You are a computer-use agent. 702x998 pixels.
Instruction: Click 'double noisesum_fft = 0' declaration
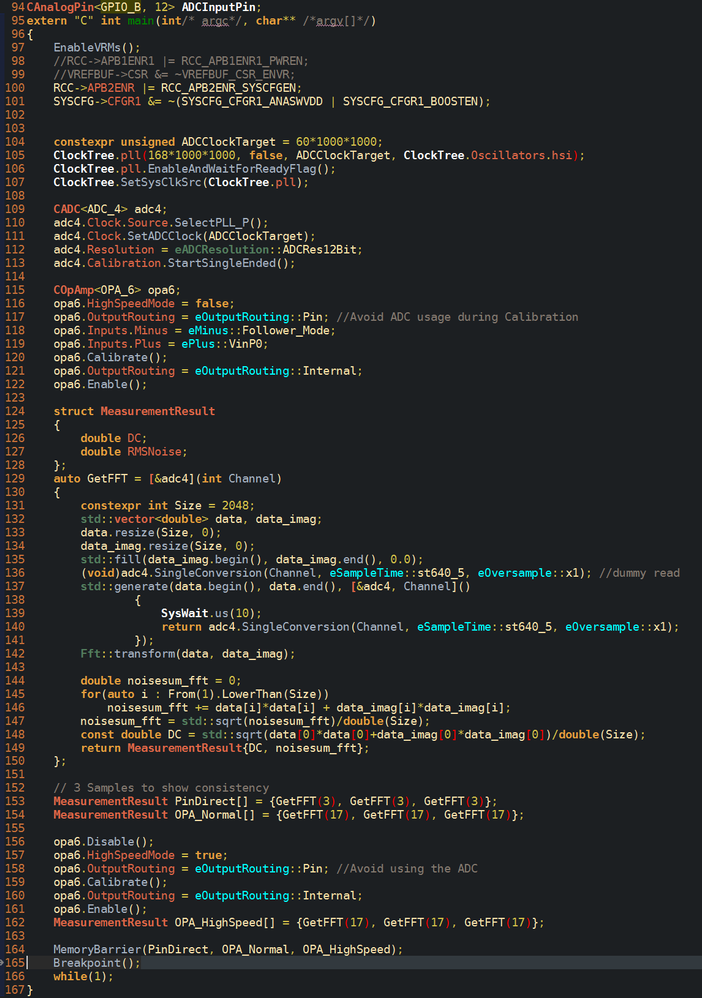160,680
